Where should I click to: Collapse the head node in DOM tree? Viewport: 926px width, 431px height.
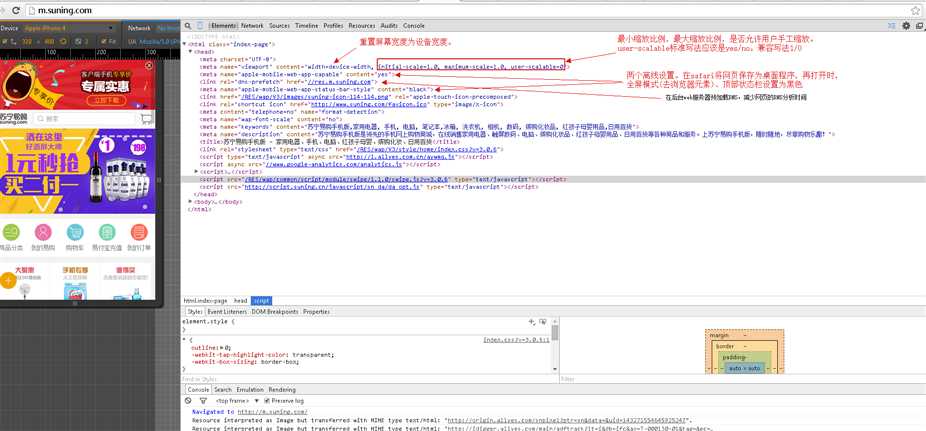point(190,52)
